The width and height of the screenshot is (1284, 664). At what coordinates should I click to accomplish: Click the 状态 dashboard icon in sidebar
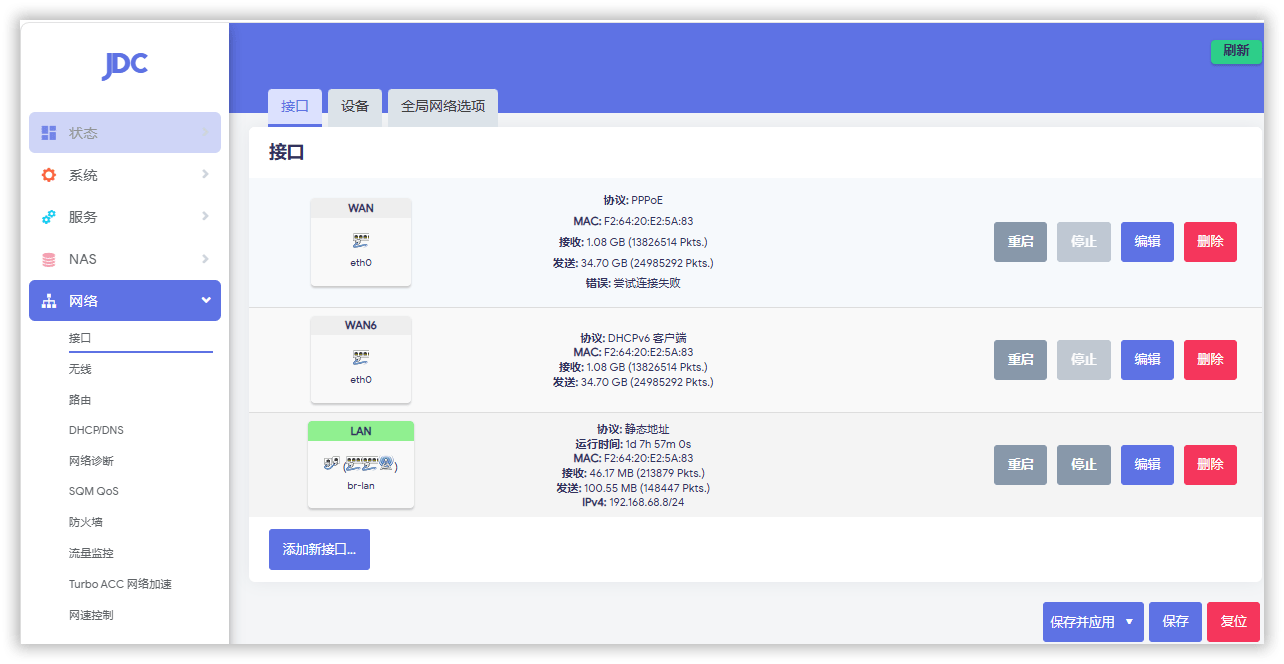tap(49, 133)
